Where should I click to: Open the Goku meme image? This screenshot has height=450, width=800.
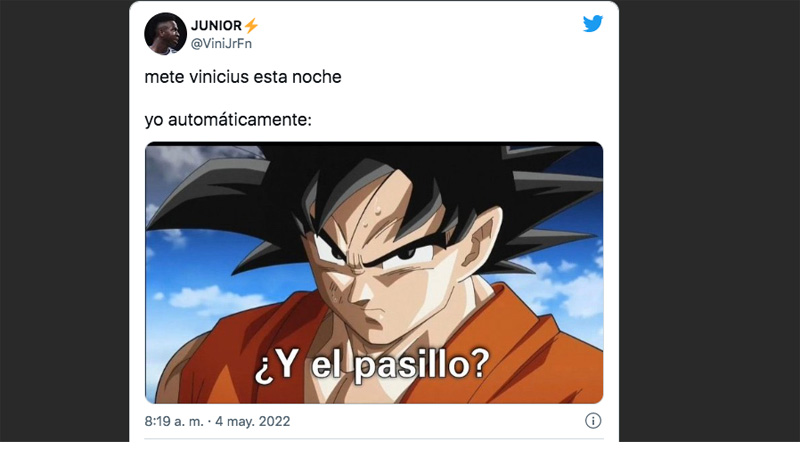click(x=374, y=273)
